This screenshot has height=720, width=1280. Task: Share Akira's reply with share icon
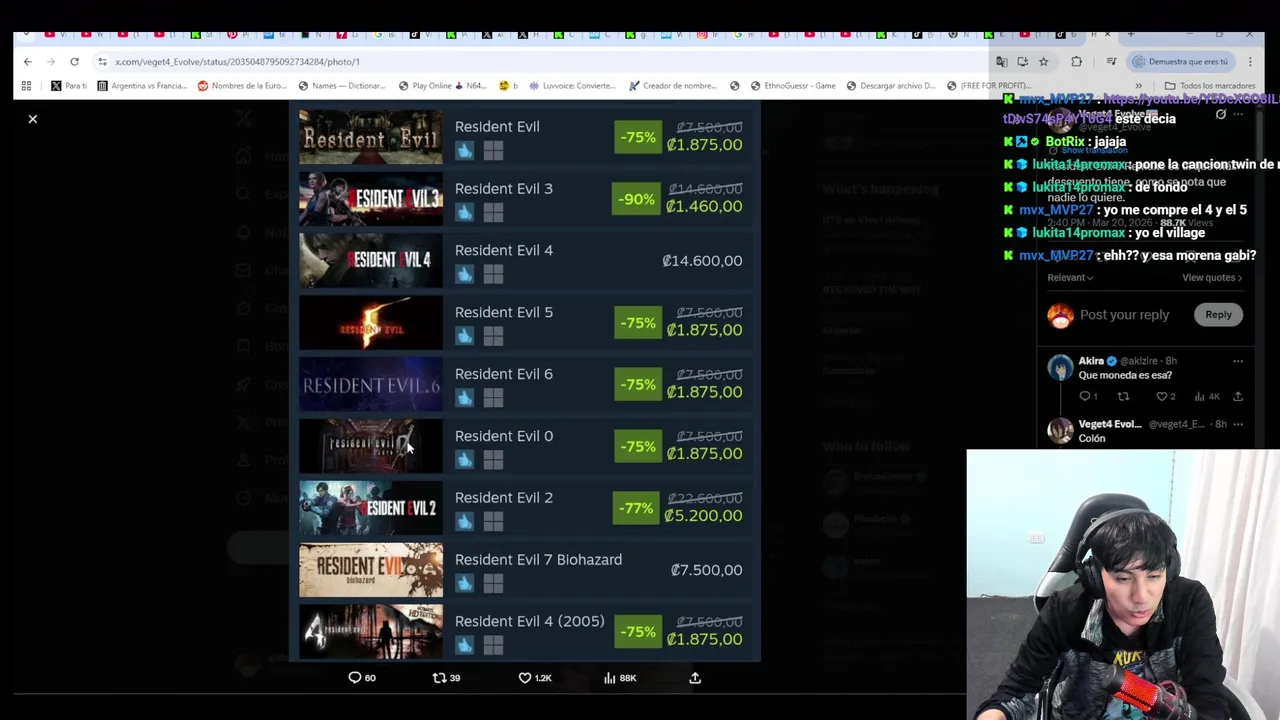[x=1238, y=397]
